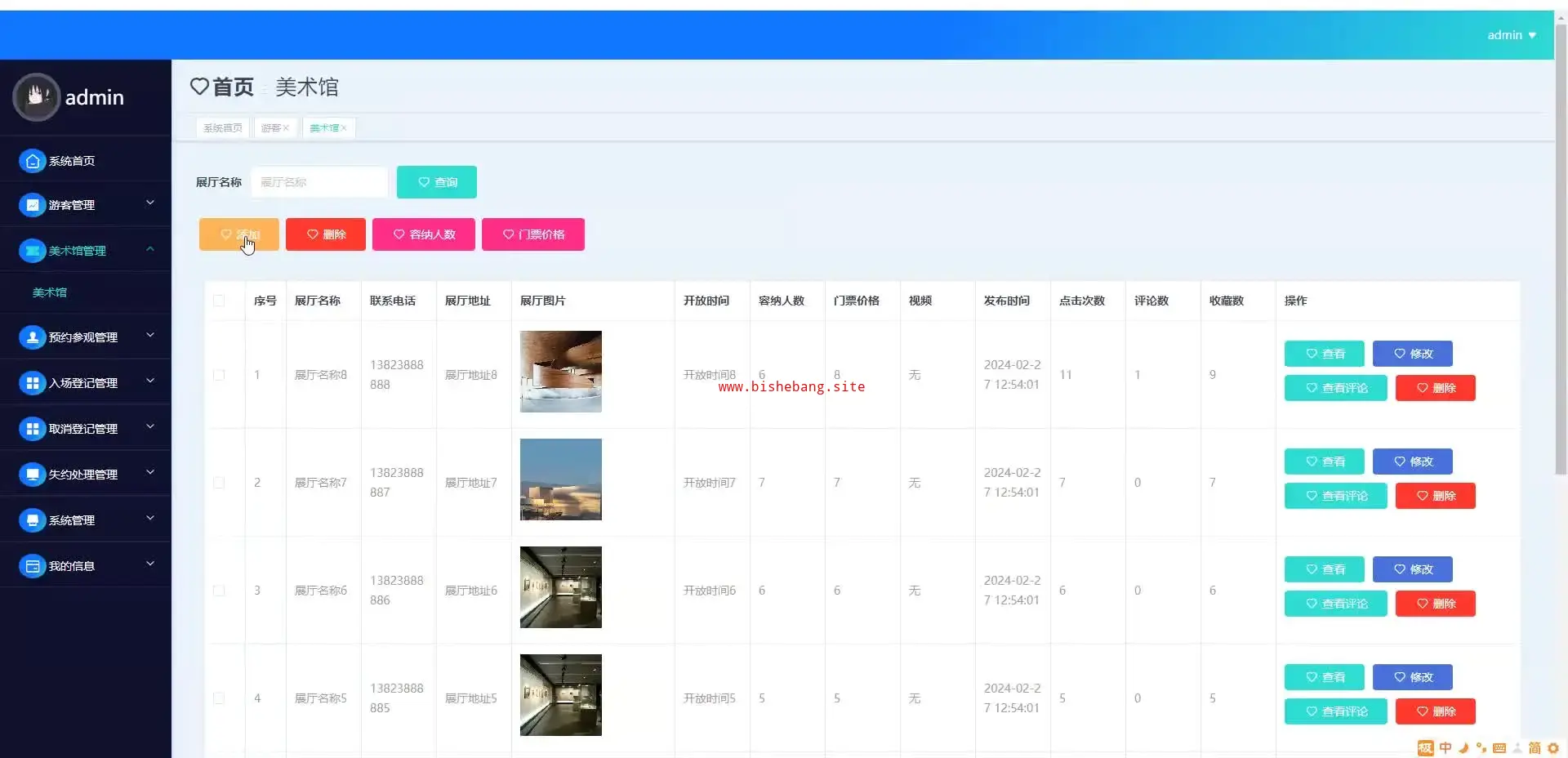Click the vertical page scrollbar thumb
Screen dimensions: 1568x758
coord(1561,245)
